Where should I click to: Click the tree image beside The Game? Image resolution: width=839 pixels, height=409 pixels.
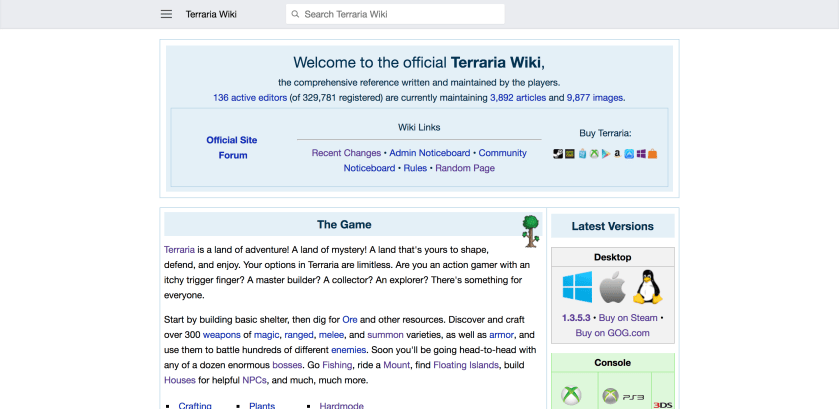point(531,230)
